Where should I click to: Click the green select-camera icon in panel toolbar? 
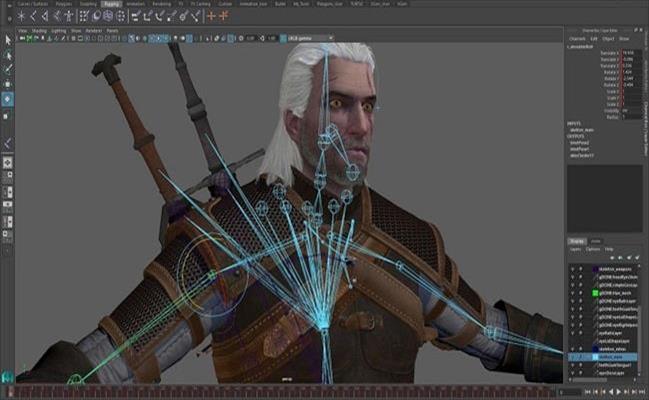pos(29,38)
